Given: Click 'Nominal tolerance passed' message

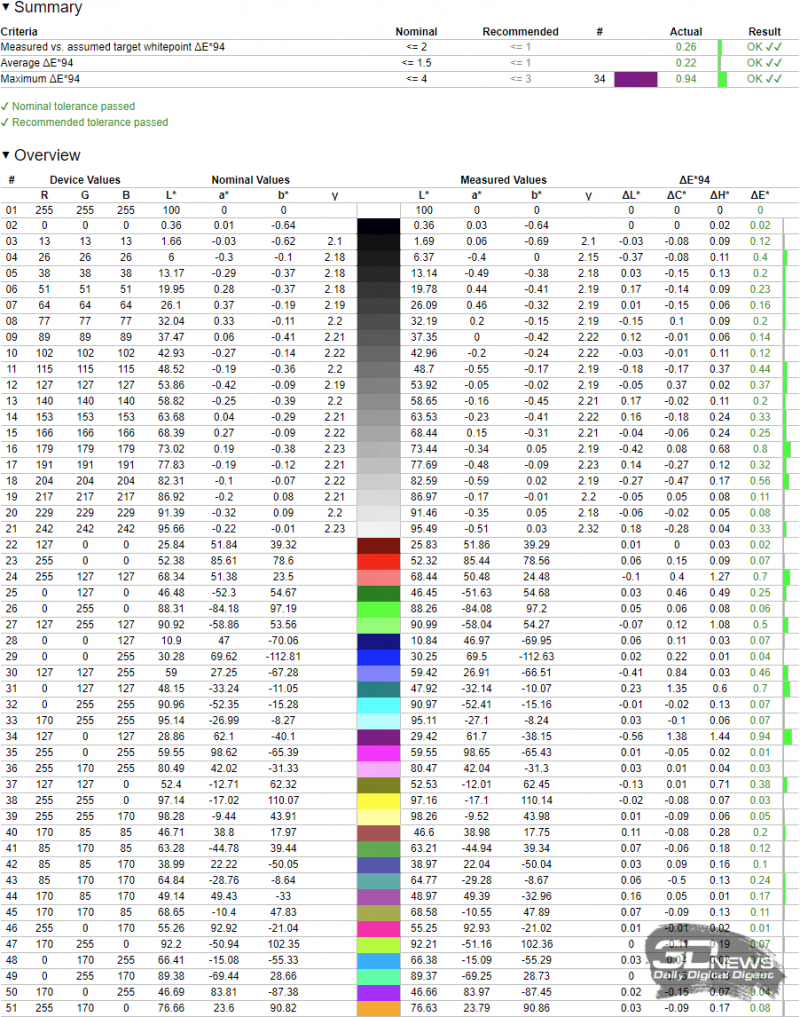Looking at the screenshot, I should click(73, 106).
